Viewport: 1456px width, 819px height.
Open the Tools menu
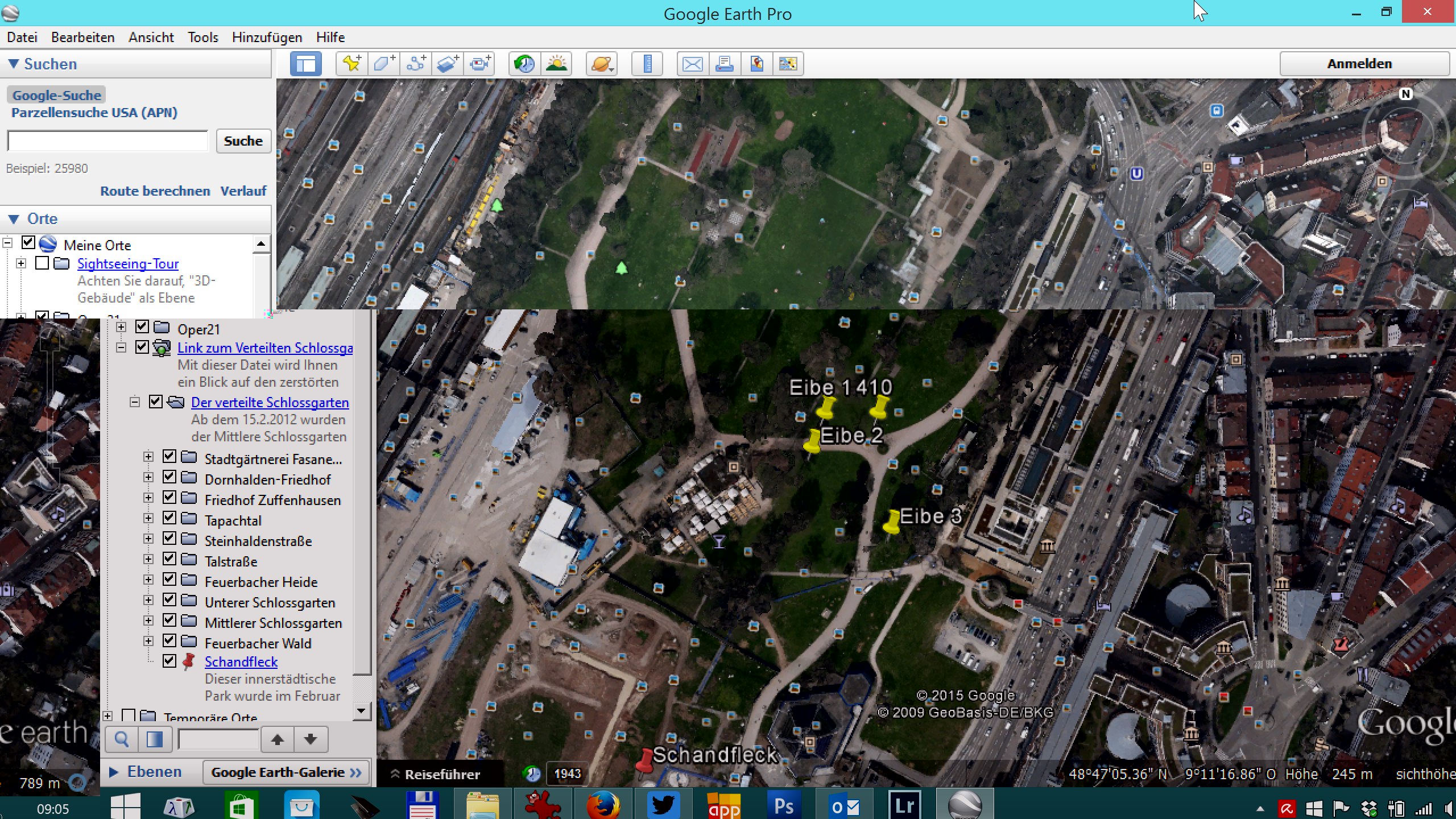click(x=203, y=38)
